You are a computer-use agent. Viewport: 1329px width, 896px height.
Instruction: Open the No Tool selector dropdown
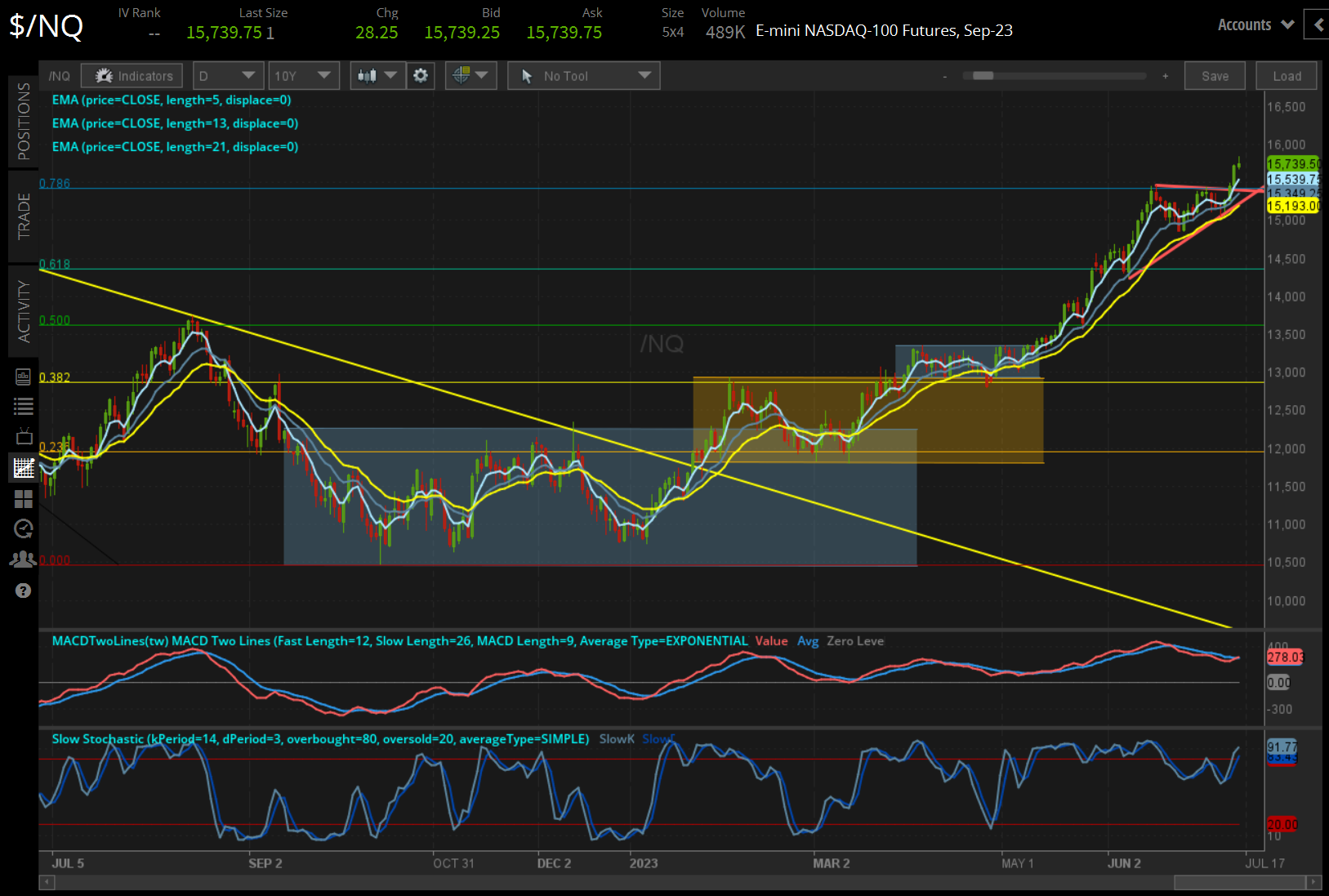coord(583,75)
